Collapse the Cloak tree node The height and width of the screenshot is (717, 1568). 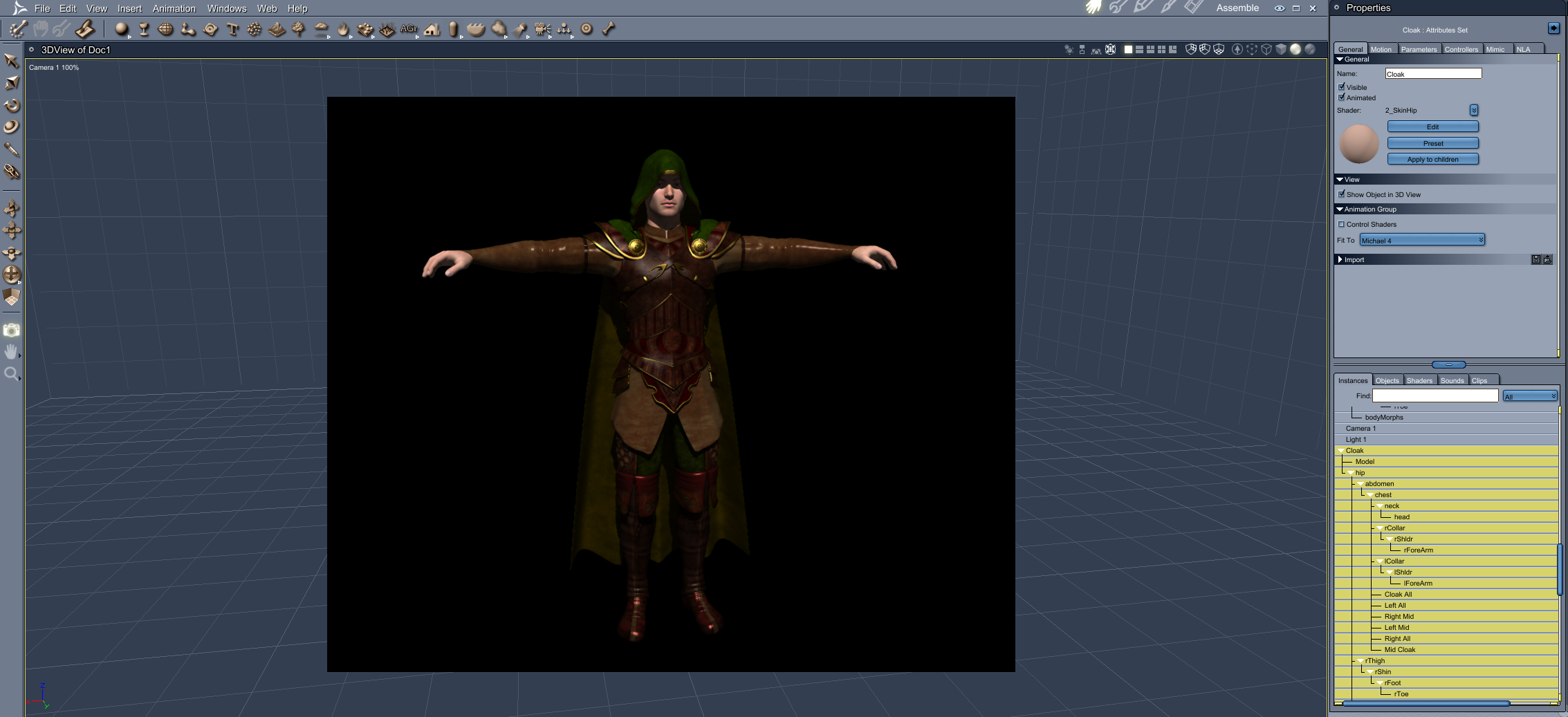pos(1341,451)
